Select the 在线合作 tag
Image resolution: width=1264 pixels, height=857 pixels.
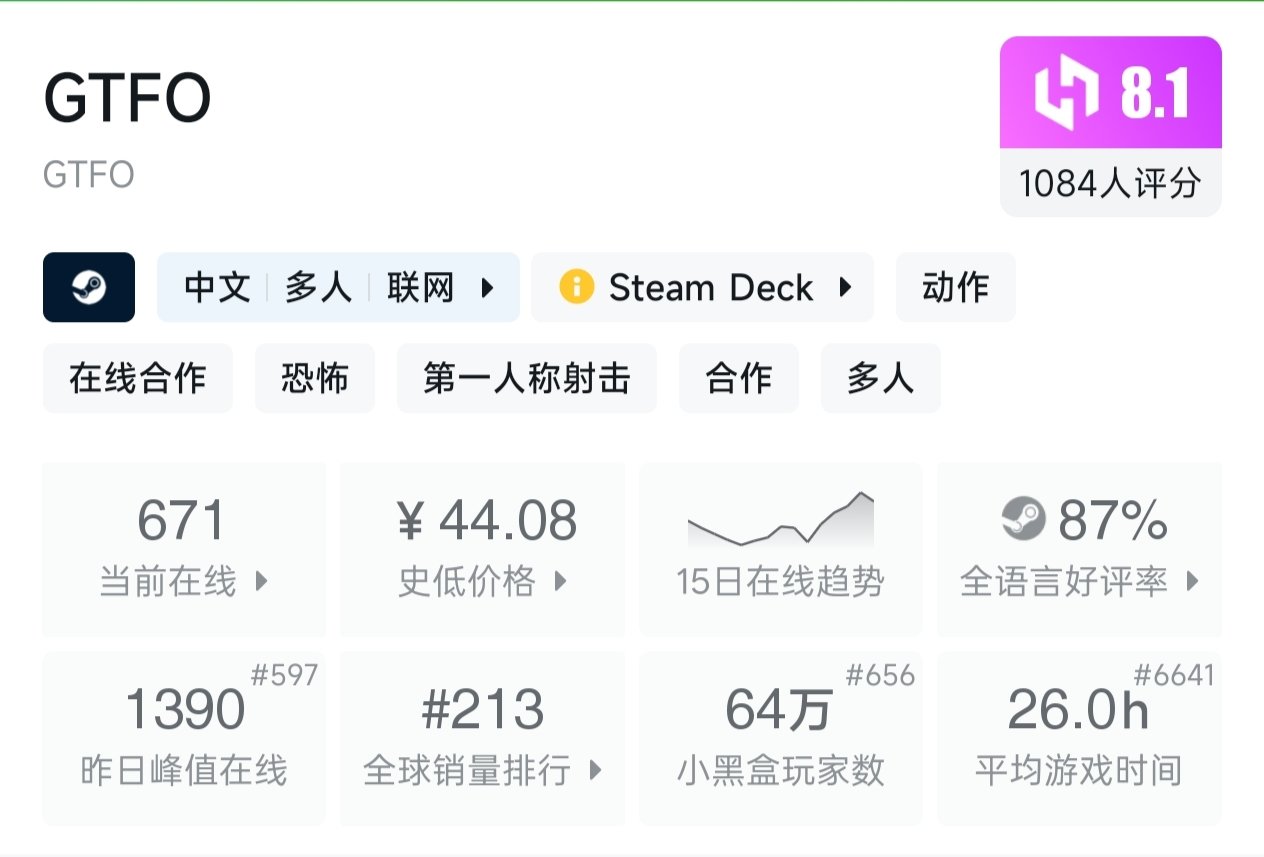click(137, 378)
